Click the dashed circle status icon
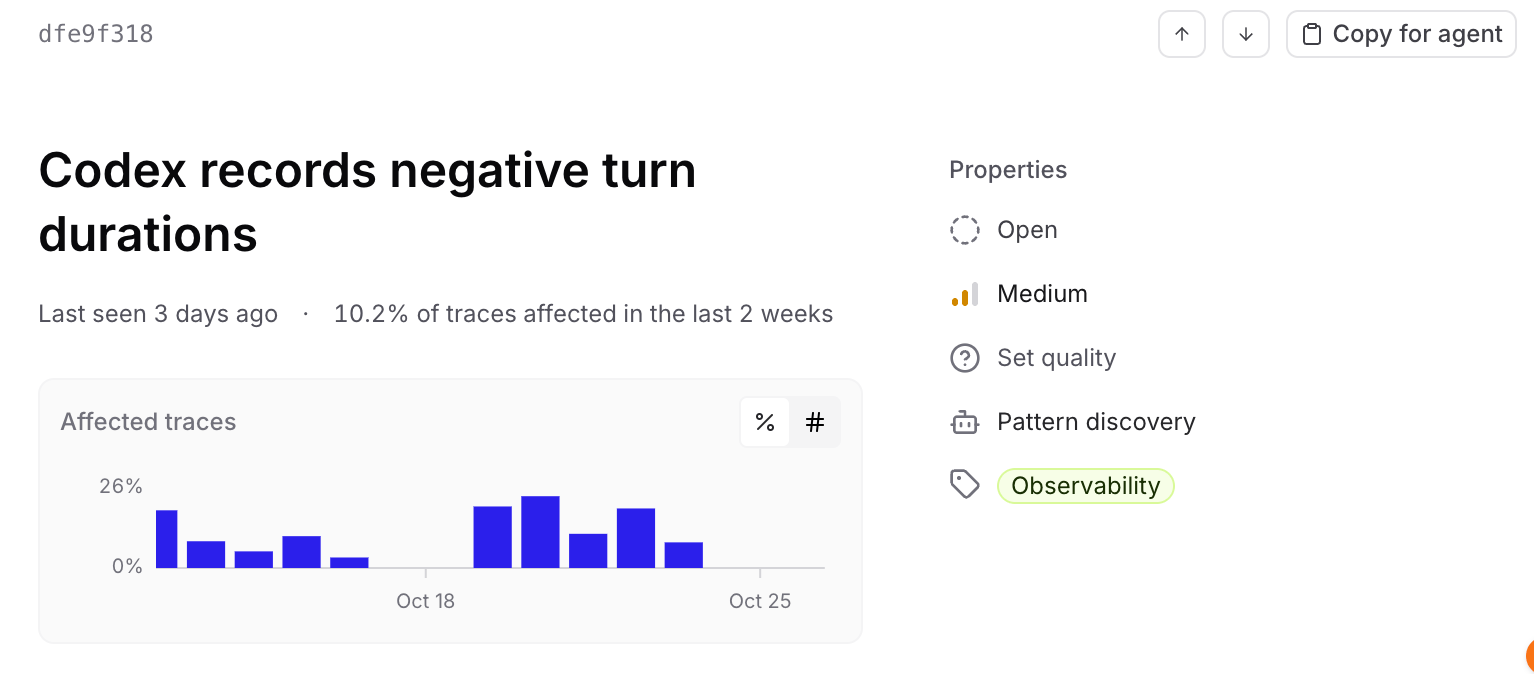 pyautogui.click(x=964, y=230)
